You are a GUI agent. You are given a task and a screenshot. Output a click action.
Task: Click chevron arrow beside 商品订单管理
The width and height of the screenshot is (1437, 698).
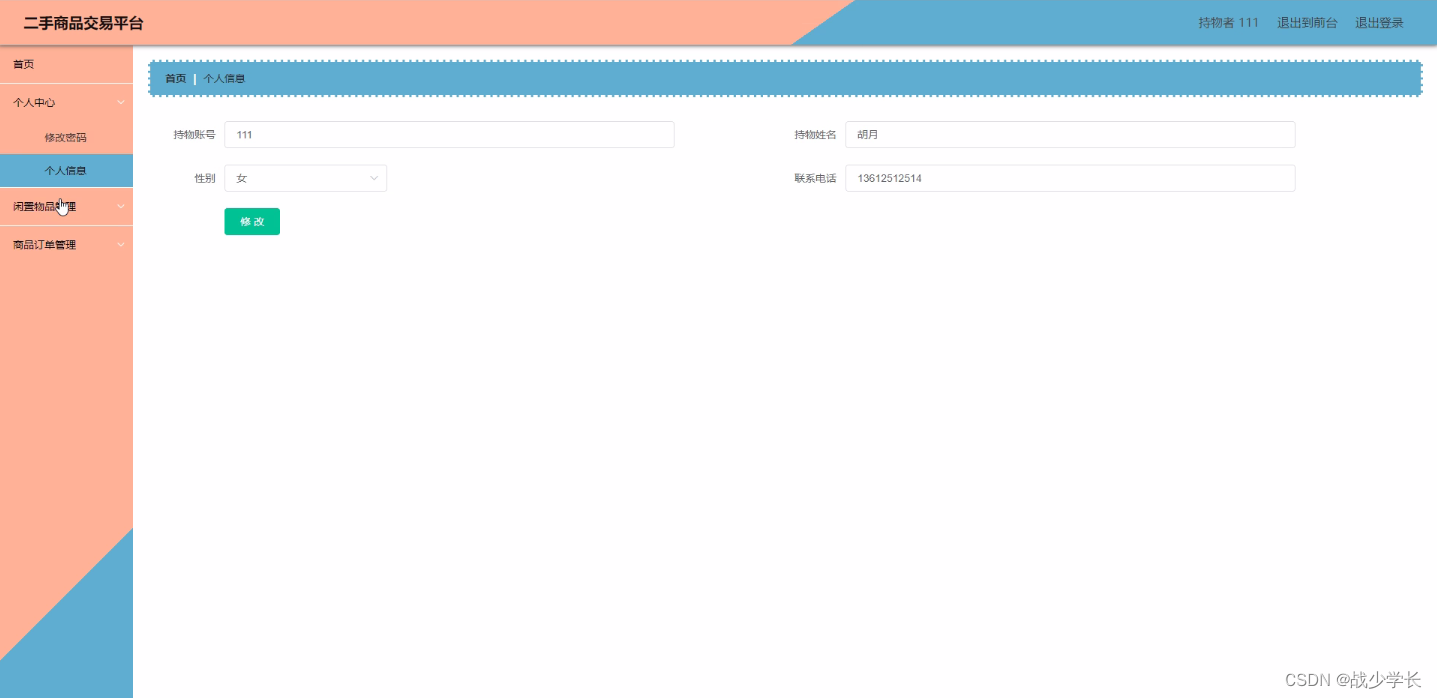pos(120,244)
